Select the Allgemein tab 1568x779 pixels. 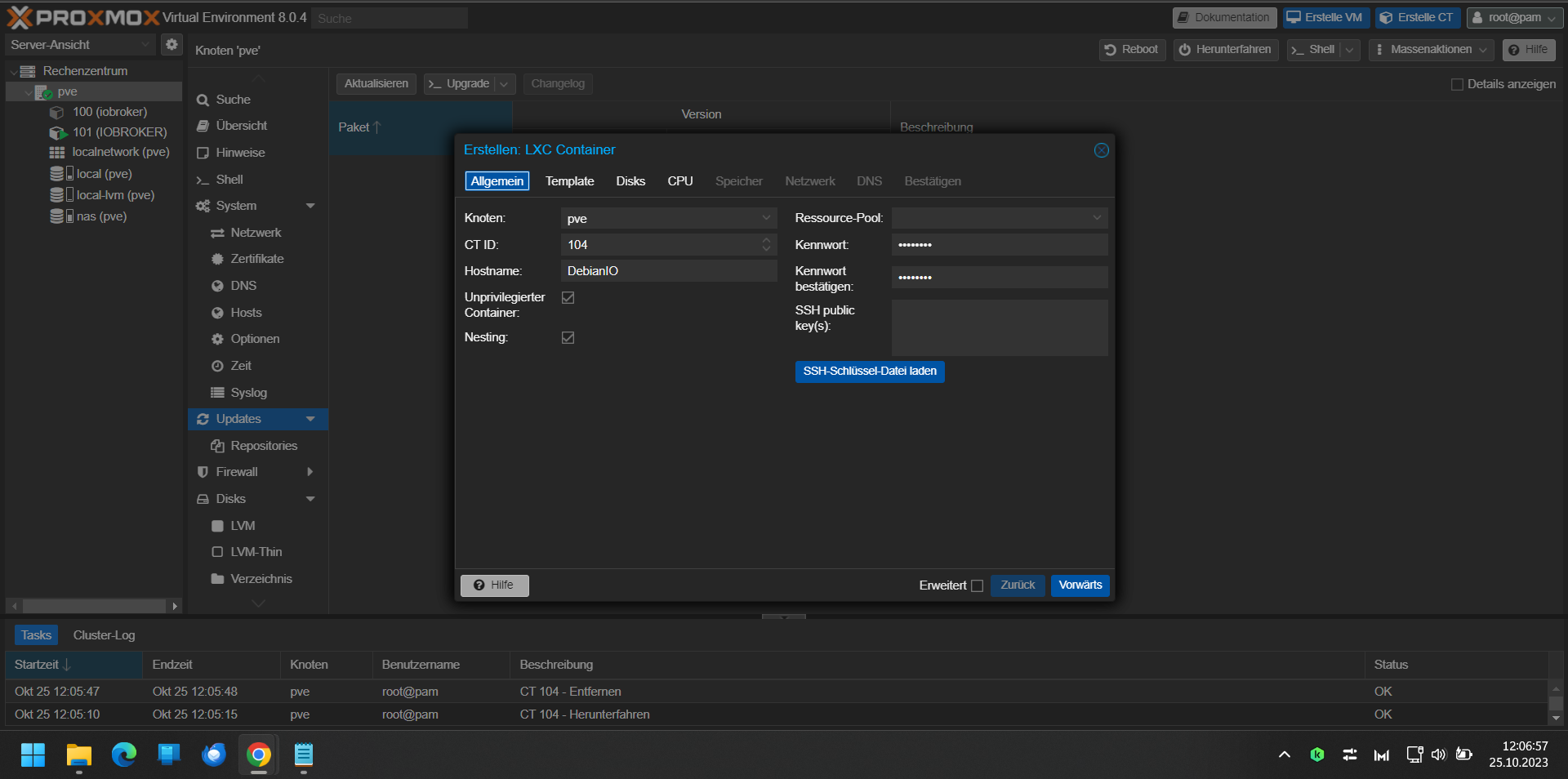497,181
